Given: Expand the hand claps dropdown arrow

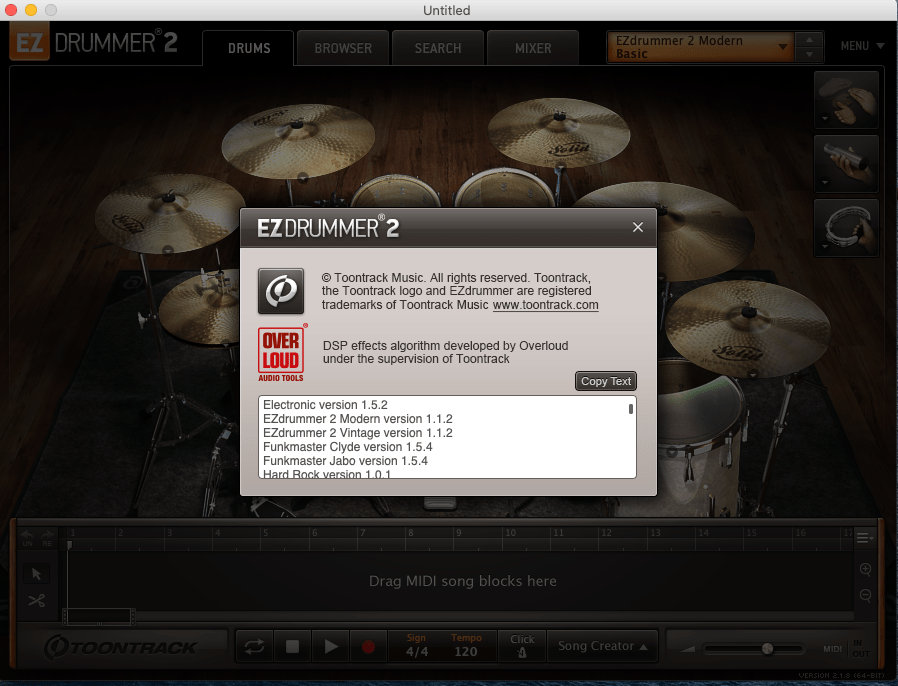Looking at the screenshot, I should click(x=825, y=119).
